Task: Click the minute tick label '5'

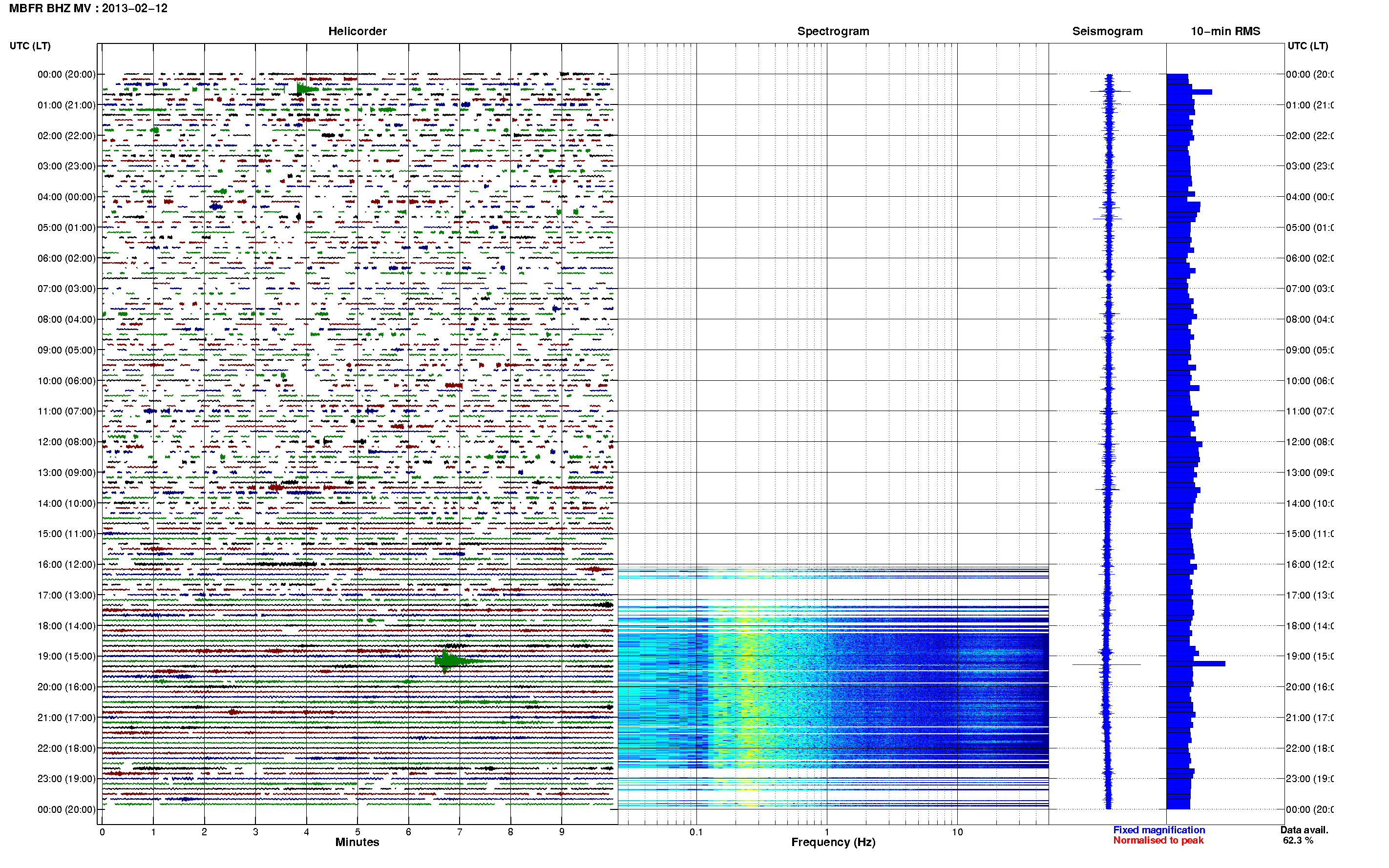Action: coord(357,832)
